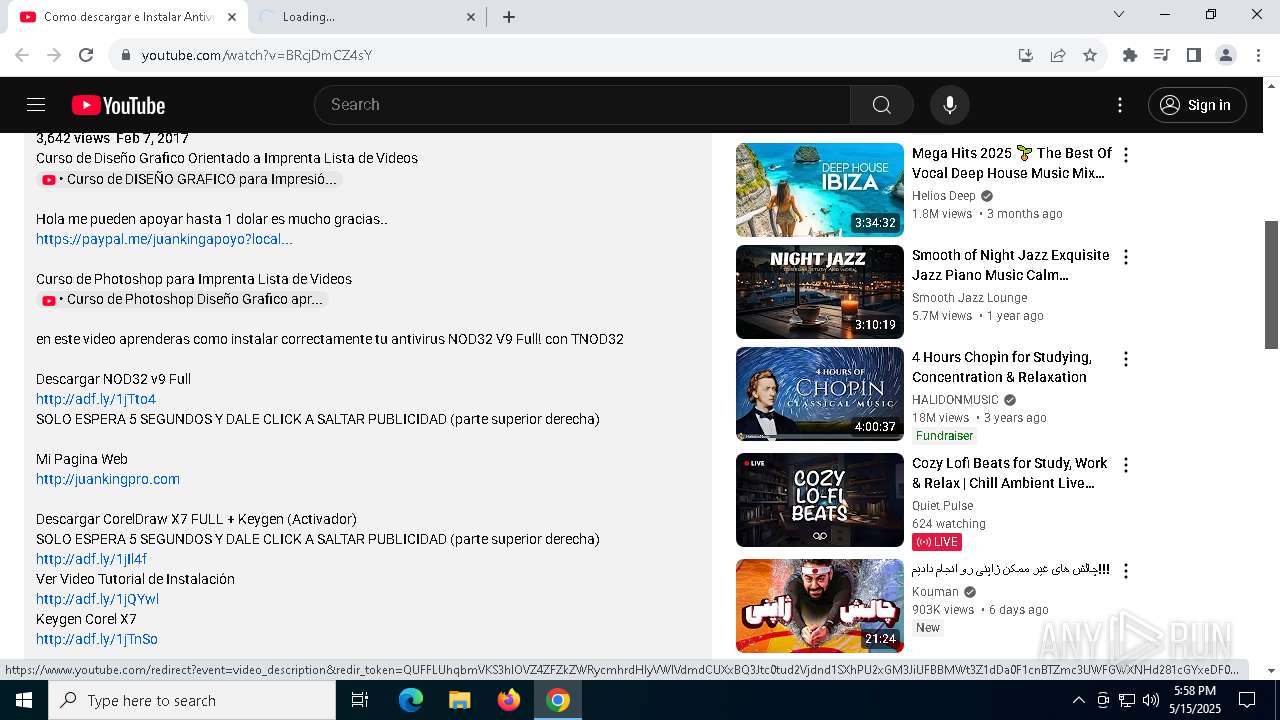Screen dimensions: 1280x720
Task: Open media controls icon in Chrome toolbar
Action: (x=1161, y=55)
